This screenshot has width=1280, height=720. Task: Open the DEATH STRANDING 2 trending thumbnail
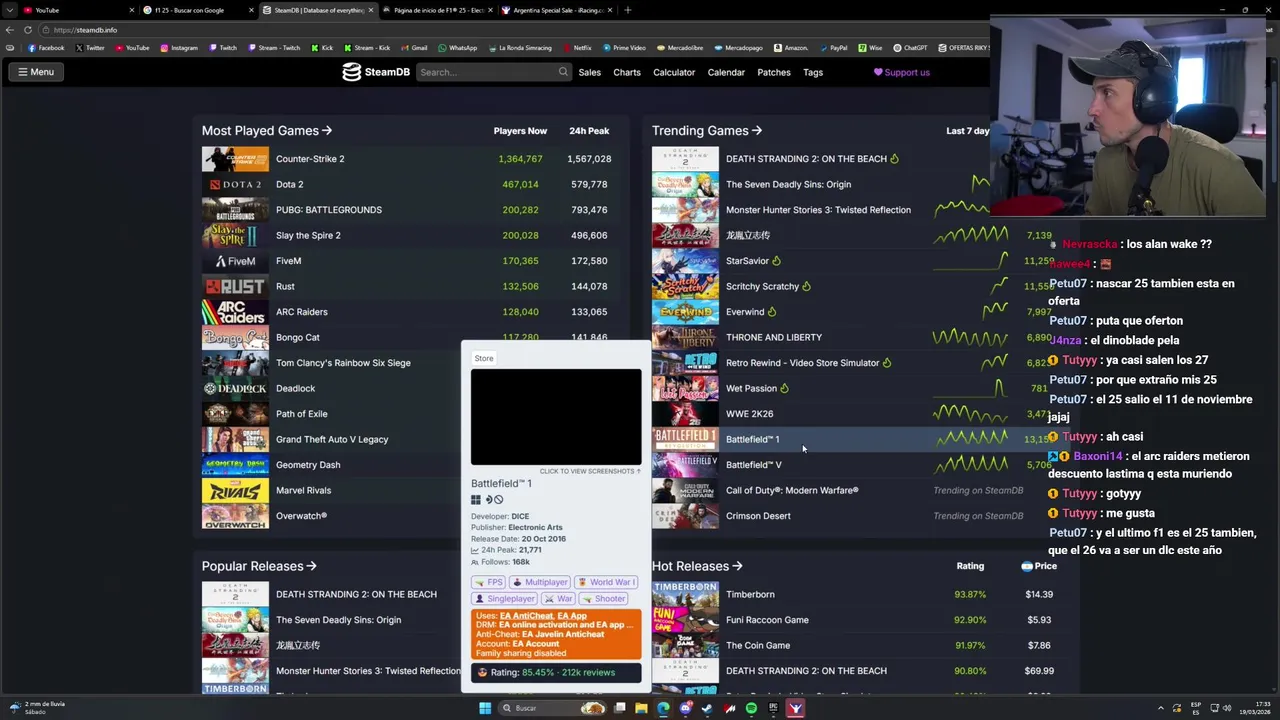pyautogui.click(x=685, y=159)
